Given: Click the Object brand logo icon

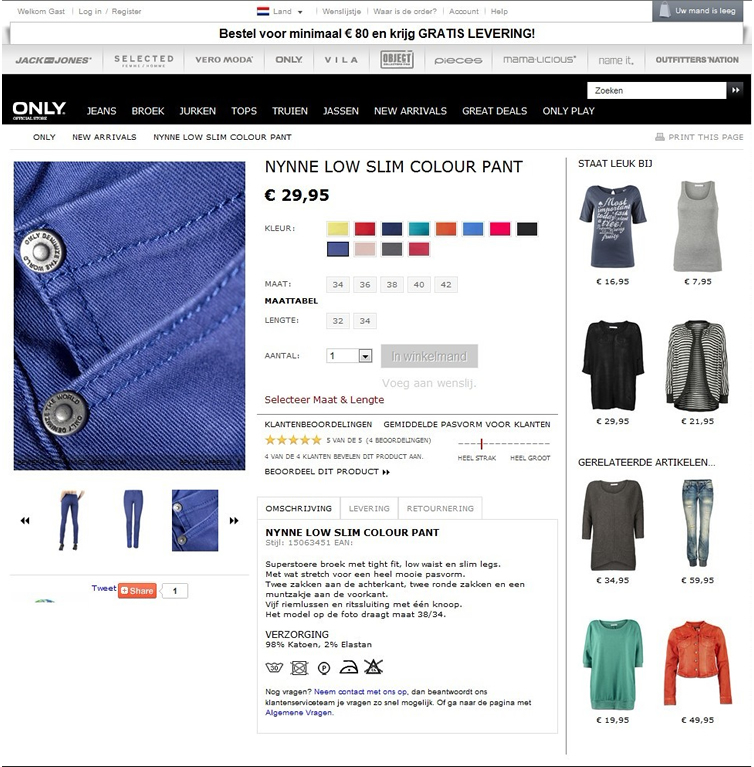Looking at the screenshot, I should tap(397, 60).
